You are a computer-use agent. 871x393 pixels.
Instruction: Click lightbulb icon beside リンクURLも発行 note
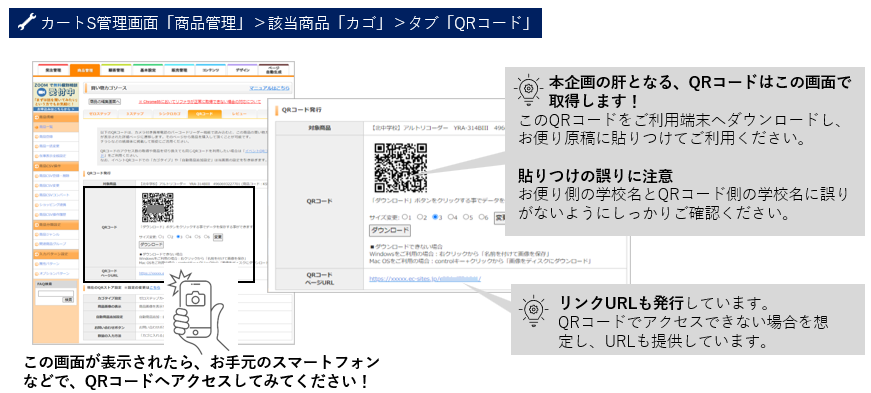[x=533, y=312]
